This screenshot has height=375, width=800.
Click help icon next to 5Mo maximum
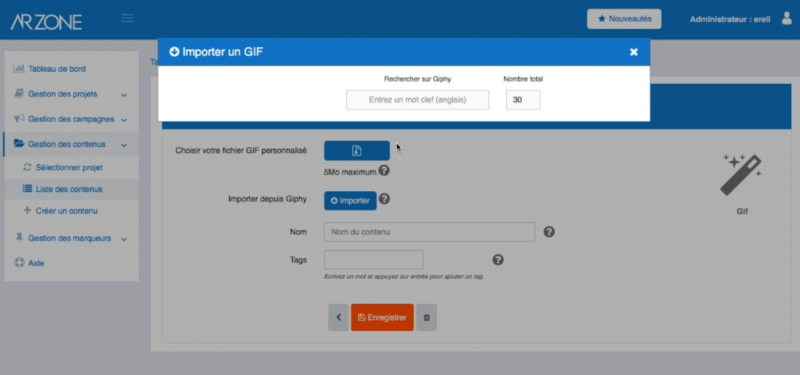point(384,171)
